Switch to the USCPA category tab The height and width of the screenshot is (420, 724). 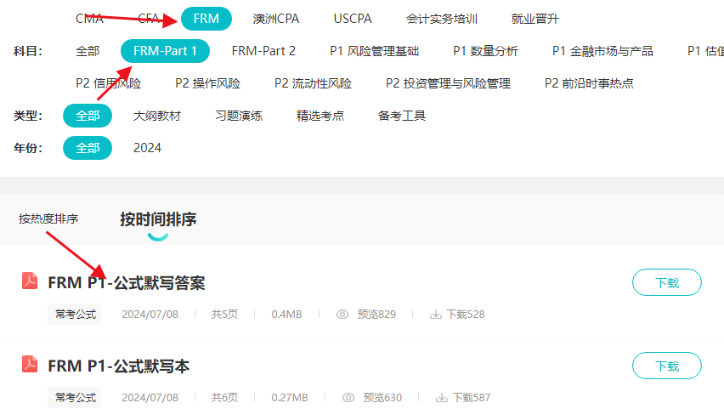(x=354, y=18)
